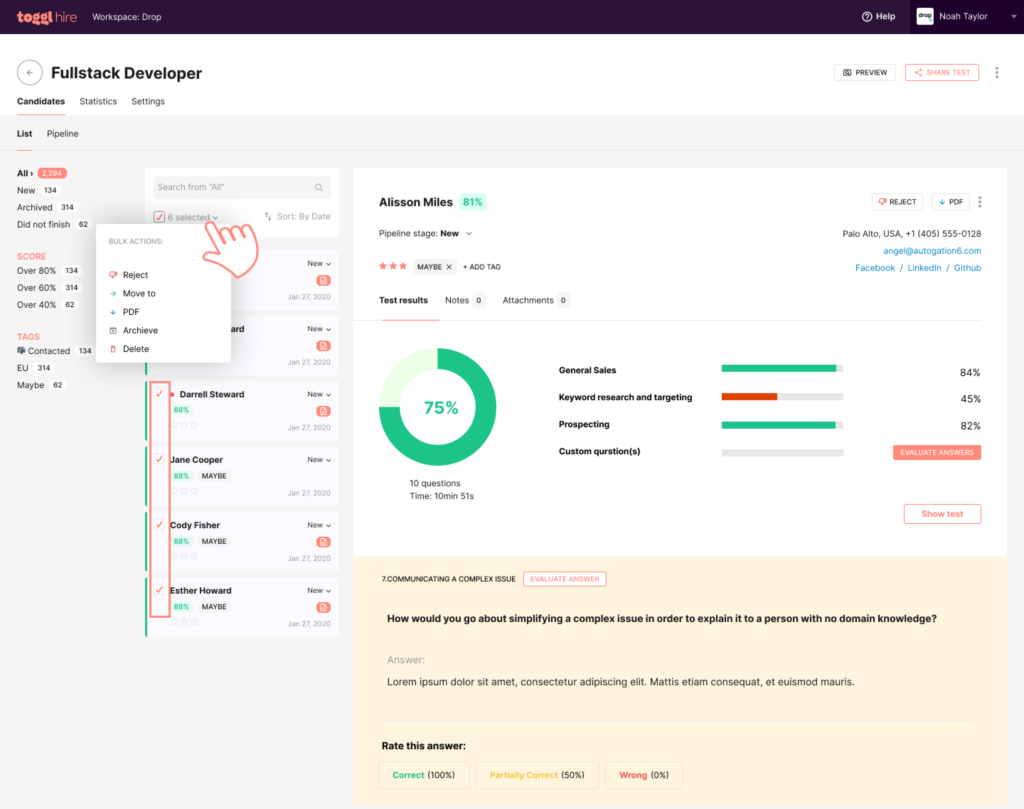
Task: Choose Move to in bulk actions menu
Action: pyautogui.click(x=139, y=294)
